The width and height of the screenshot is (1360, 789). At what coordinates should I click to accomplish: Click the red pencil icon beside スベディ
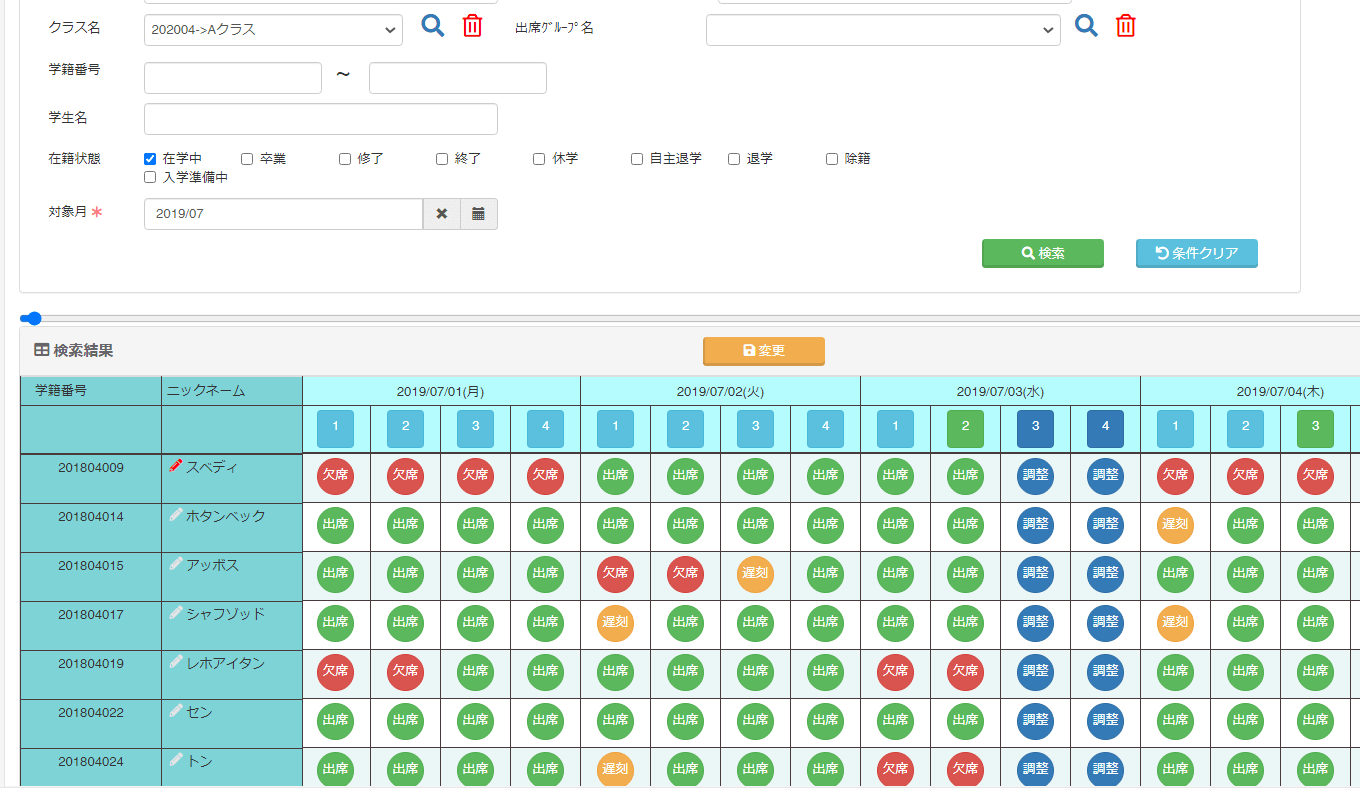[x=176, y=466]
